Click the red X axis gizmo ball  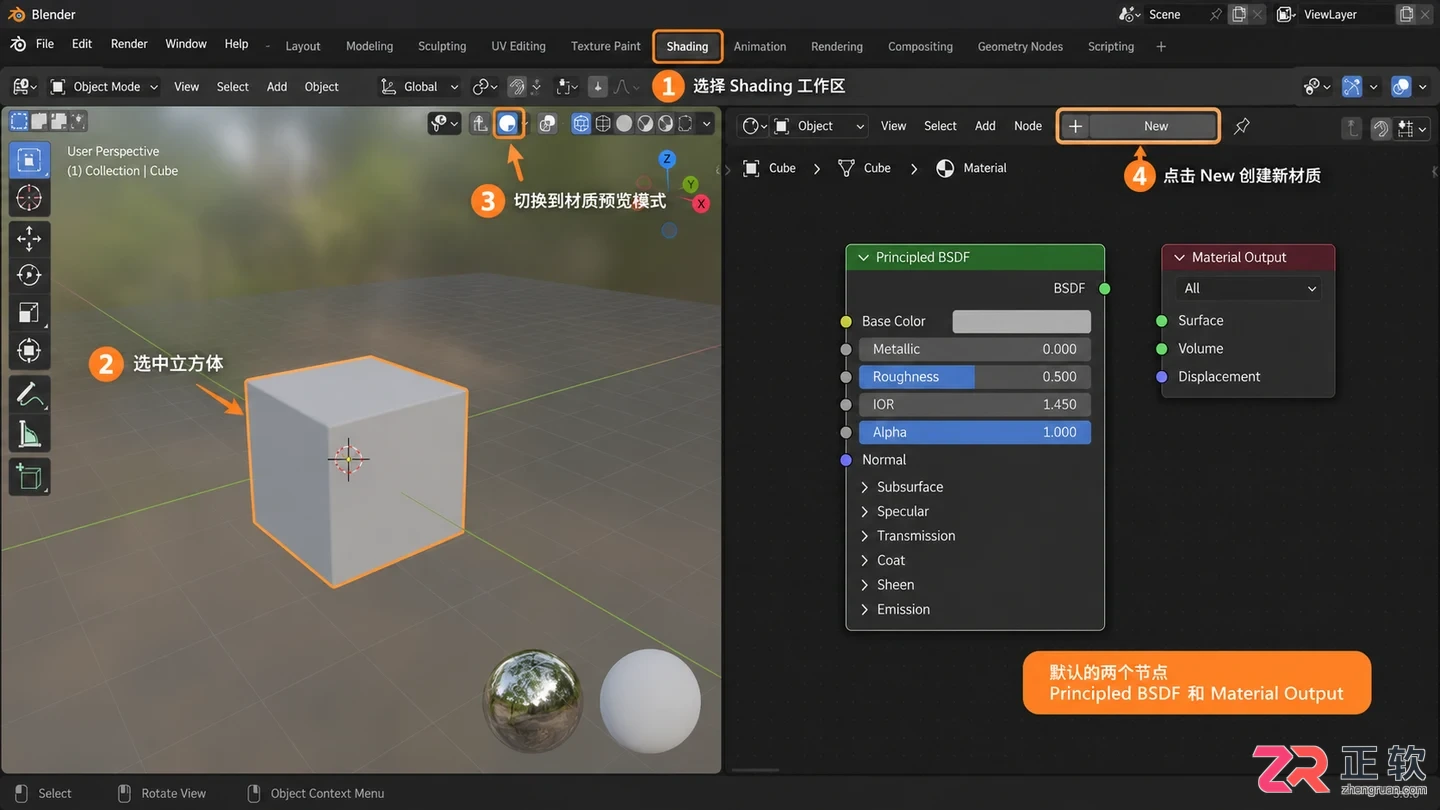701,204
